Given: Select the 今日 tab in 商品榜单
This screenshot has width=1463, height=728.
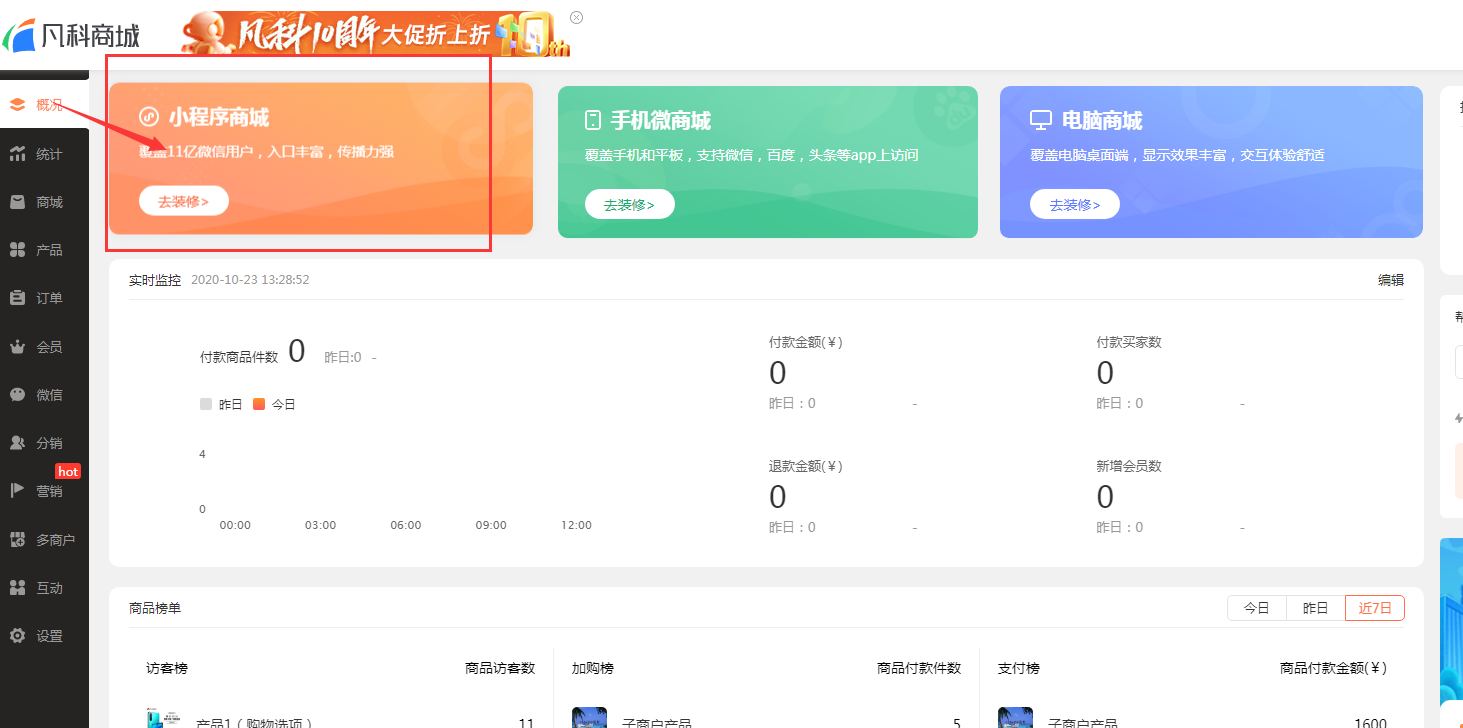Looking at the screenshot, I should coord(1257,608).
